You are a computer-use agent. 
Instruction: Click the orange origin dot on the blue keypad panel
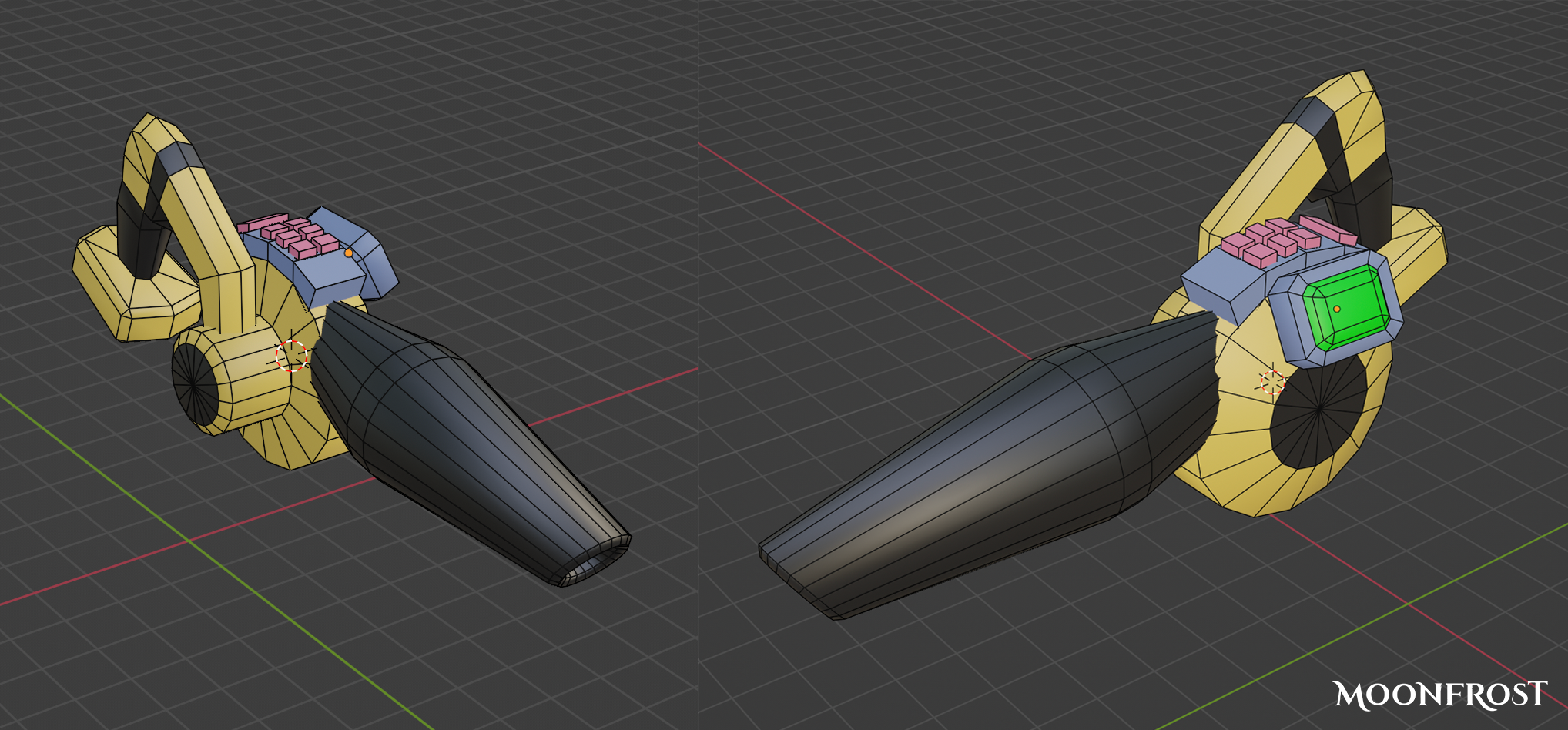(349, 253)
